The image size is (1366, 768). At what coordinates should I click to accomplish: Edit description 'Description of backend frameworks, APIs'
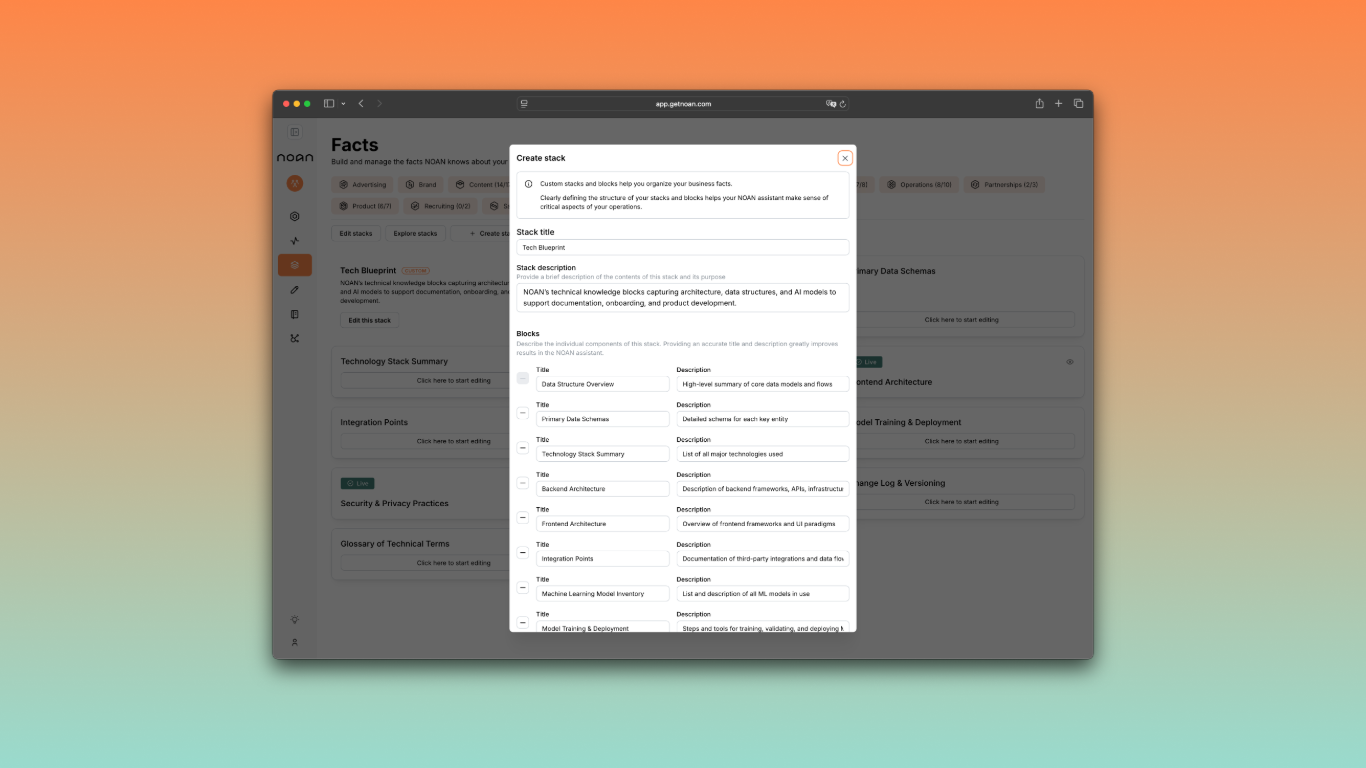click(763, 489)
